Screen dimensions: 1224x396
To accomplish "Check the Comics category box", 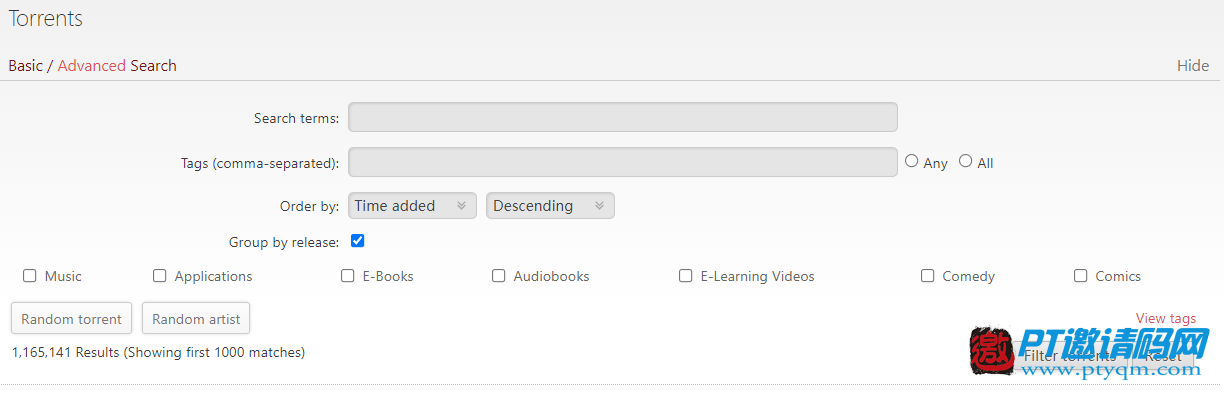I will pyautogui.click(x=1081, y=276).
